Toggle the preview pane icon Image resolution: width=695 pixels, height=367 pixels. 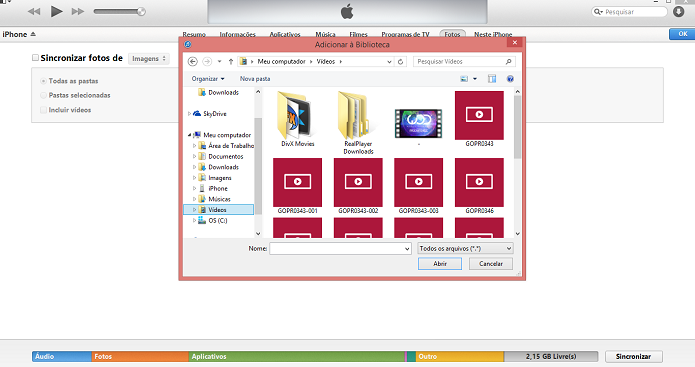point(492,79)
